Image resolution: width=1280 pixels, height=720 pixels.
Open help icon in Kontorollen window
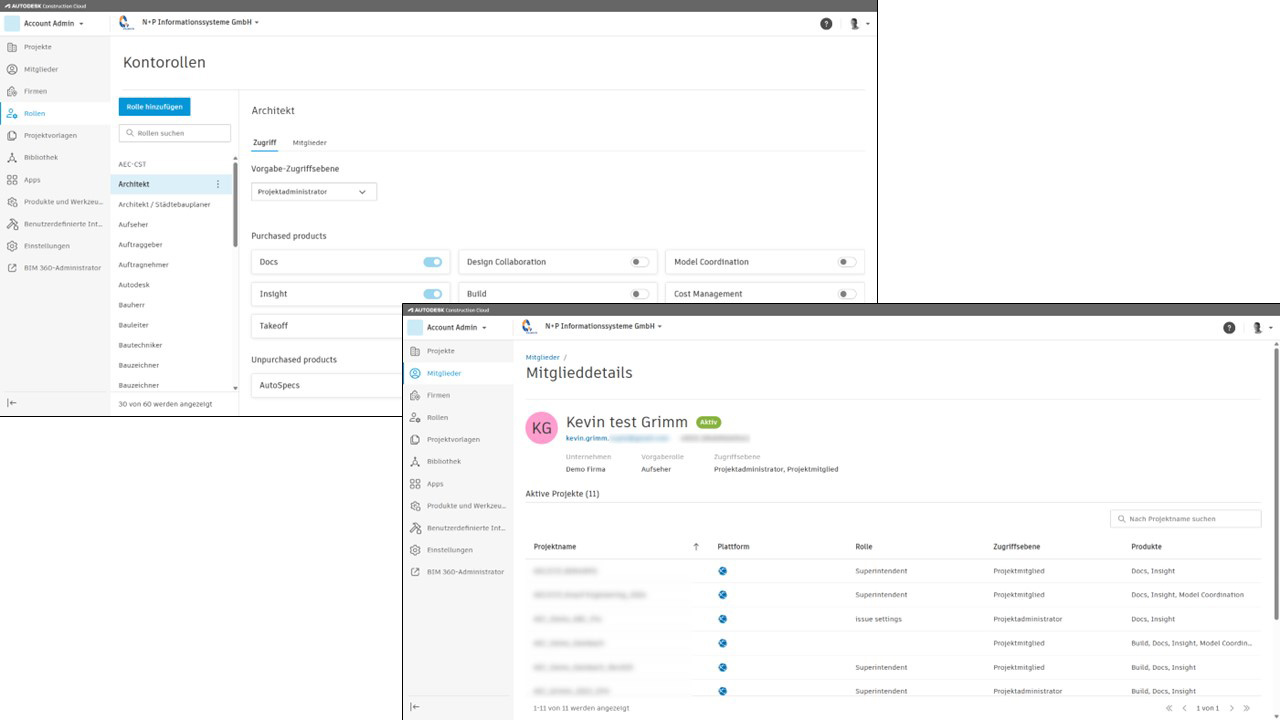pos(826,23)
